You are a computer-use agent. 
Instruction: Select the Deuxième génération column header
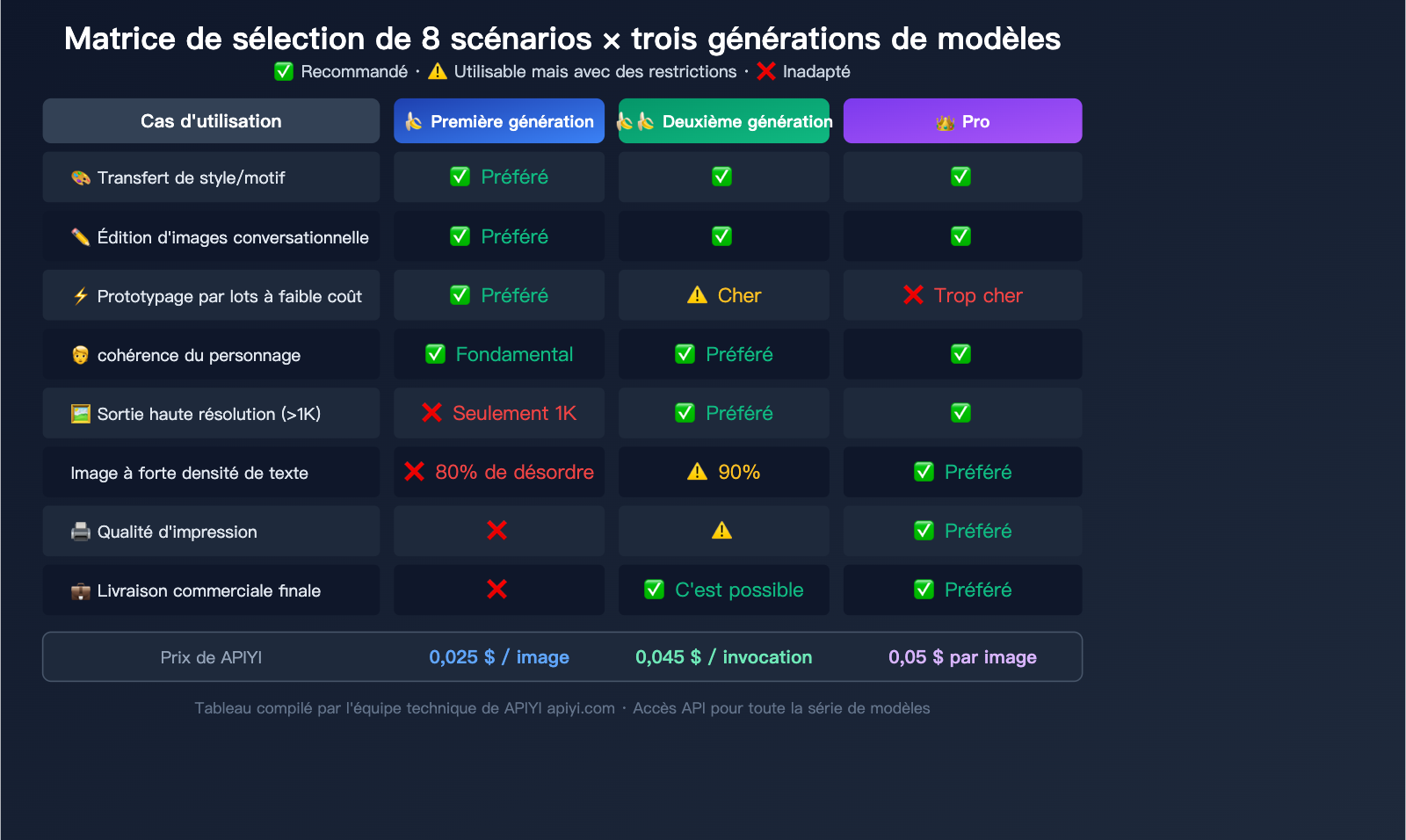724,121
